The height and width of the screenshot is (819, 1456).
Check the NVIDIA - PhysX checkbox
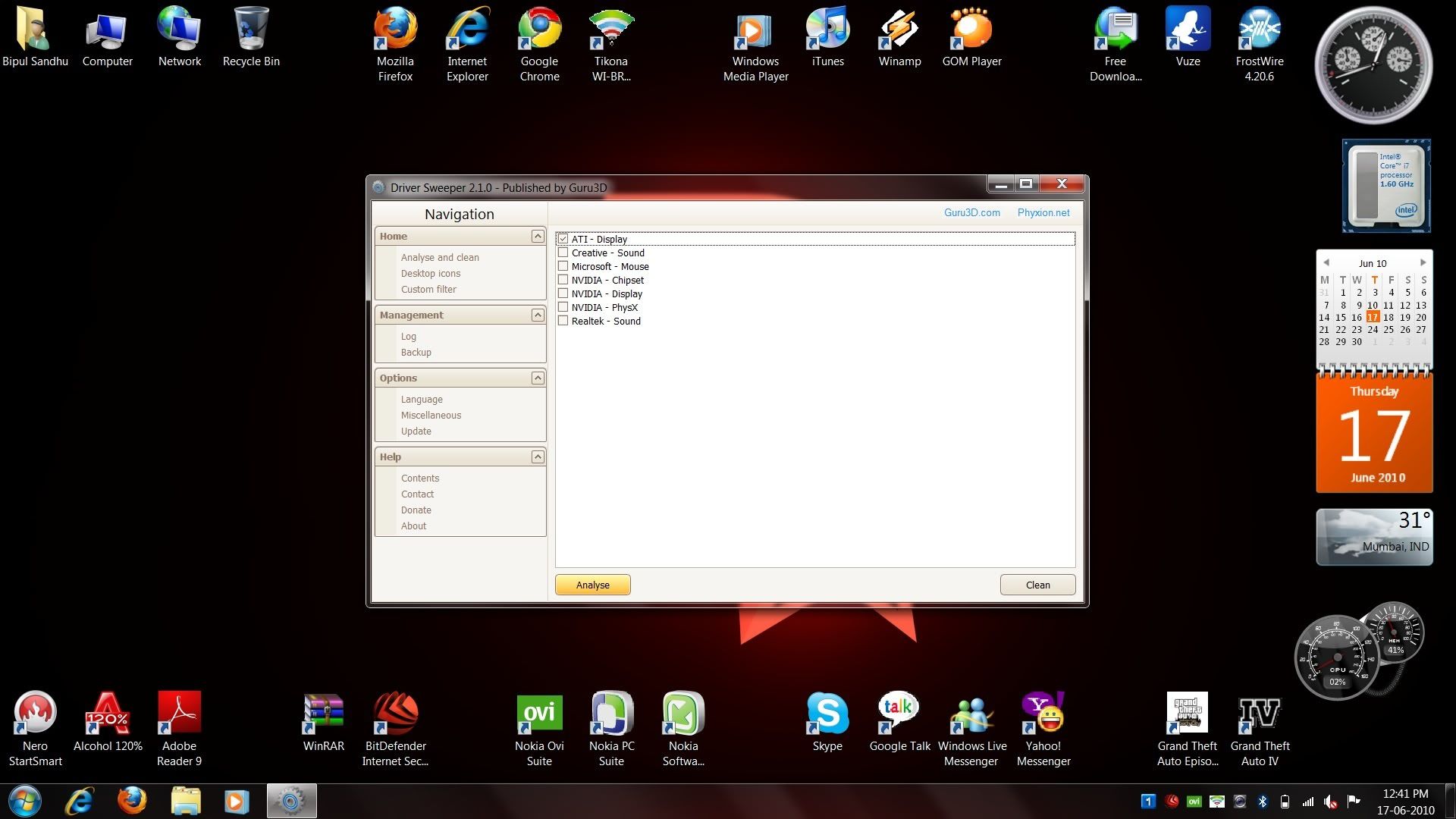pyautogui.click(x=563, y=307)
